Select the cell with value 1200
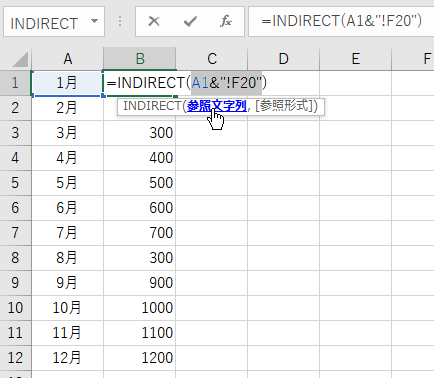 pyautogui.click(x=140, y=358)
